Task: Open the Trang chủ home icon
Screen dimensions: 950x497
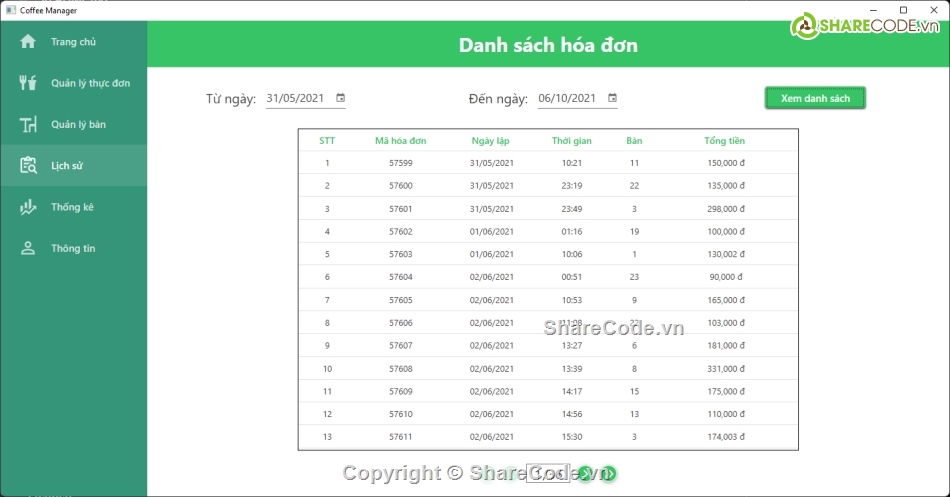Action: pyautogui.click(x=28, y=41)
